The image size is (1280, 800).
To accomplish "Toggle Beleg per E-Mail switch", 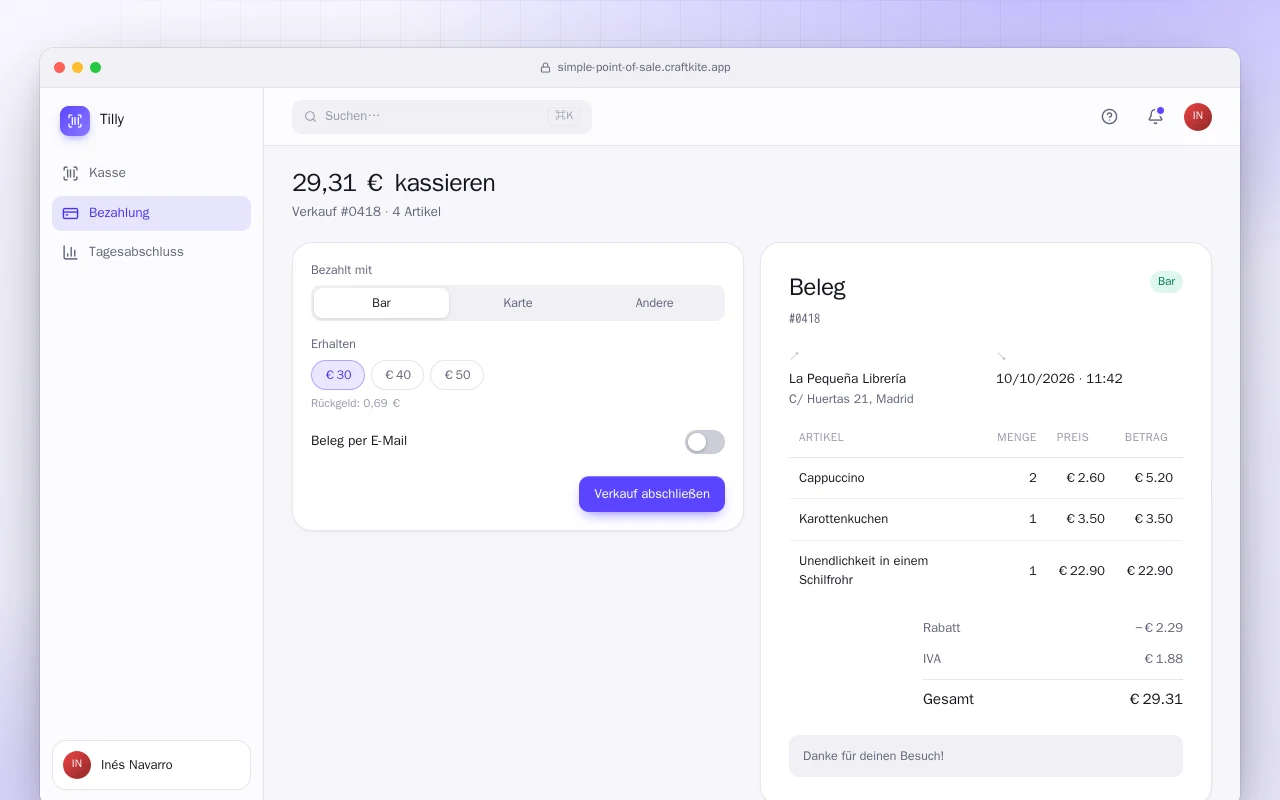I will (705, 442).
